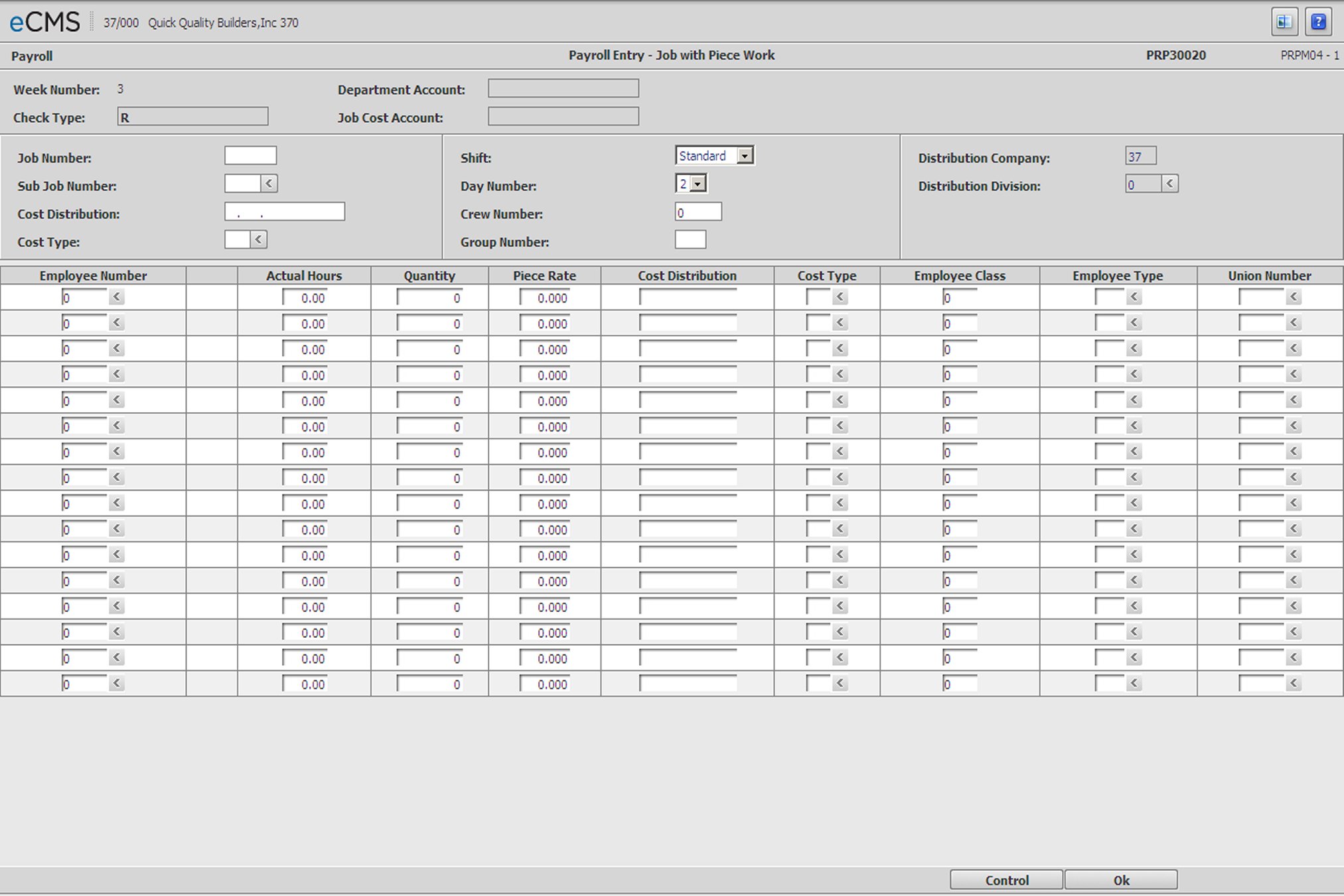1344x896 pixels.
Task: Click Cost Distribution input in the first grid row
Action: pyautogui.click(x=688, y=297)
